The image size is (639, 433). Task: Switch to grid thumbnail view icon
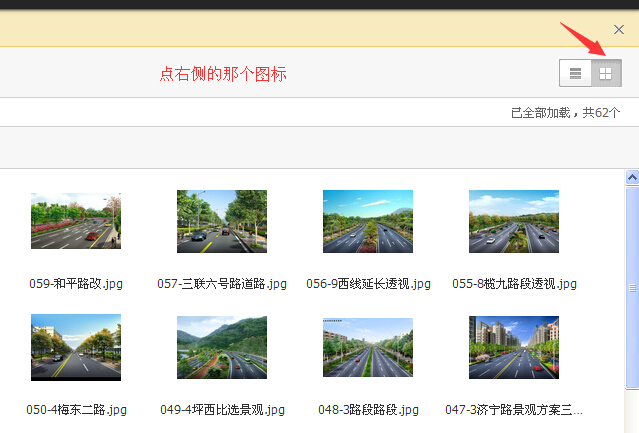coord(606,73)
